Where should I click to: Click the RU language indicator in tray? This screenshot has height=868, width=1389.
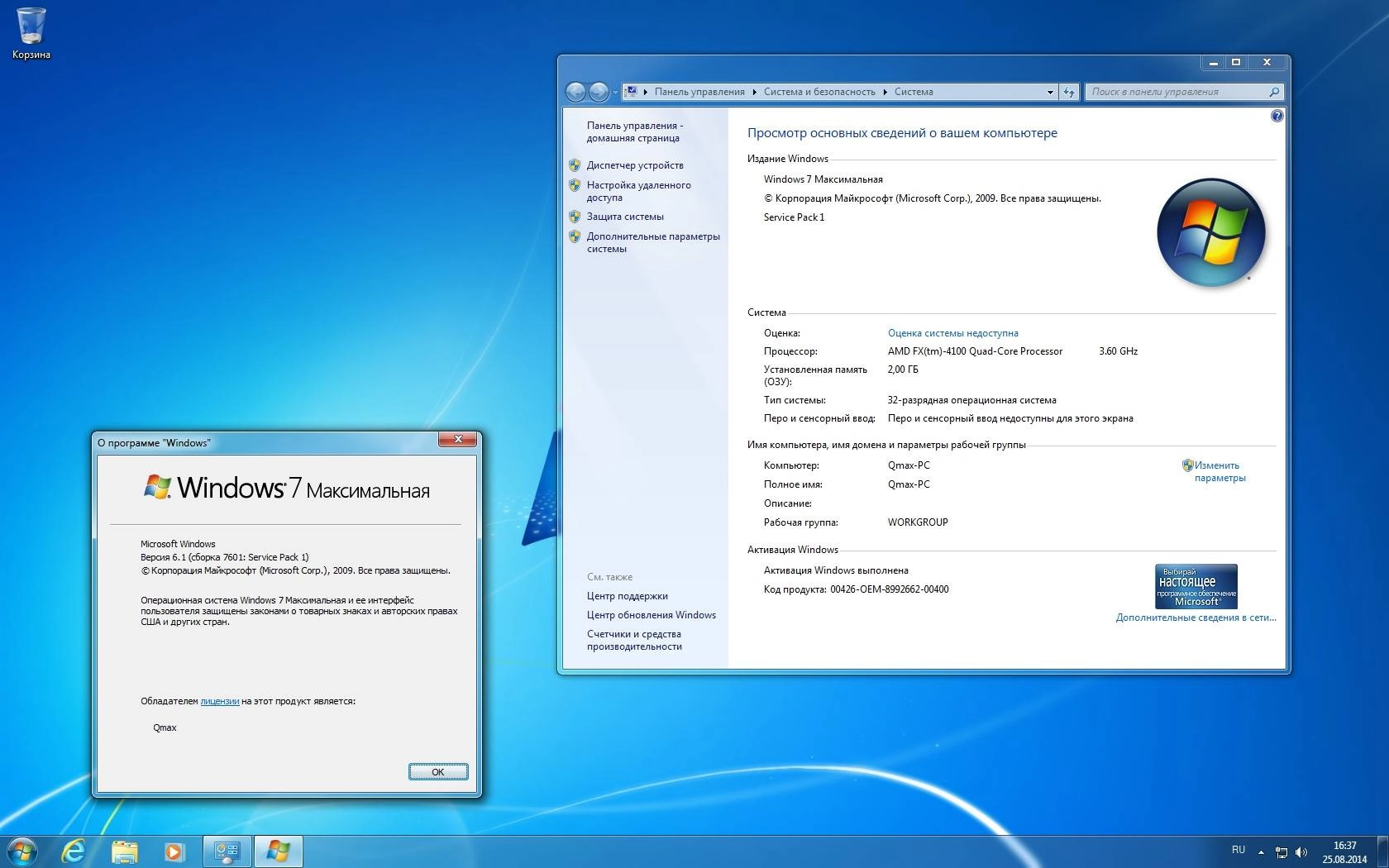click(x=1239, y=850)
